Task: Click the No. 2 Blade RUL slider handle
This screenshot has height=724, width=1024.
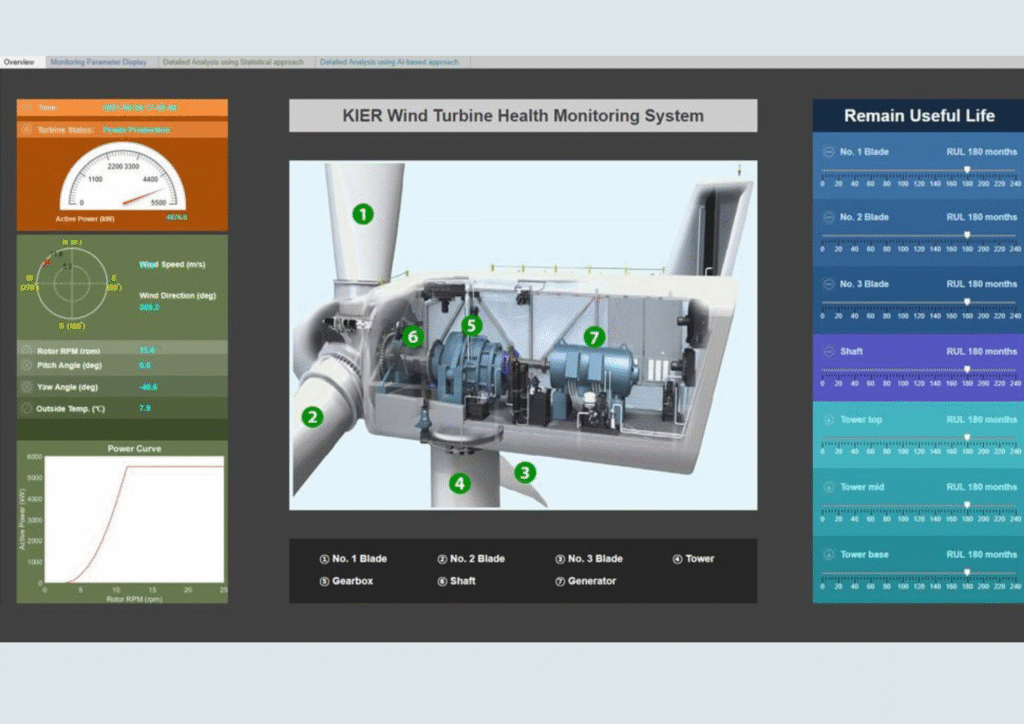Action: pos(967,234)
